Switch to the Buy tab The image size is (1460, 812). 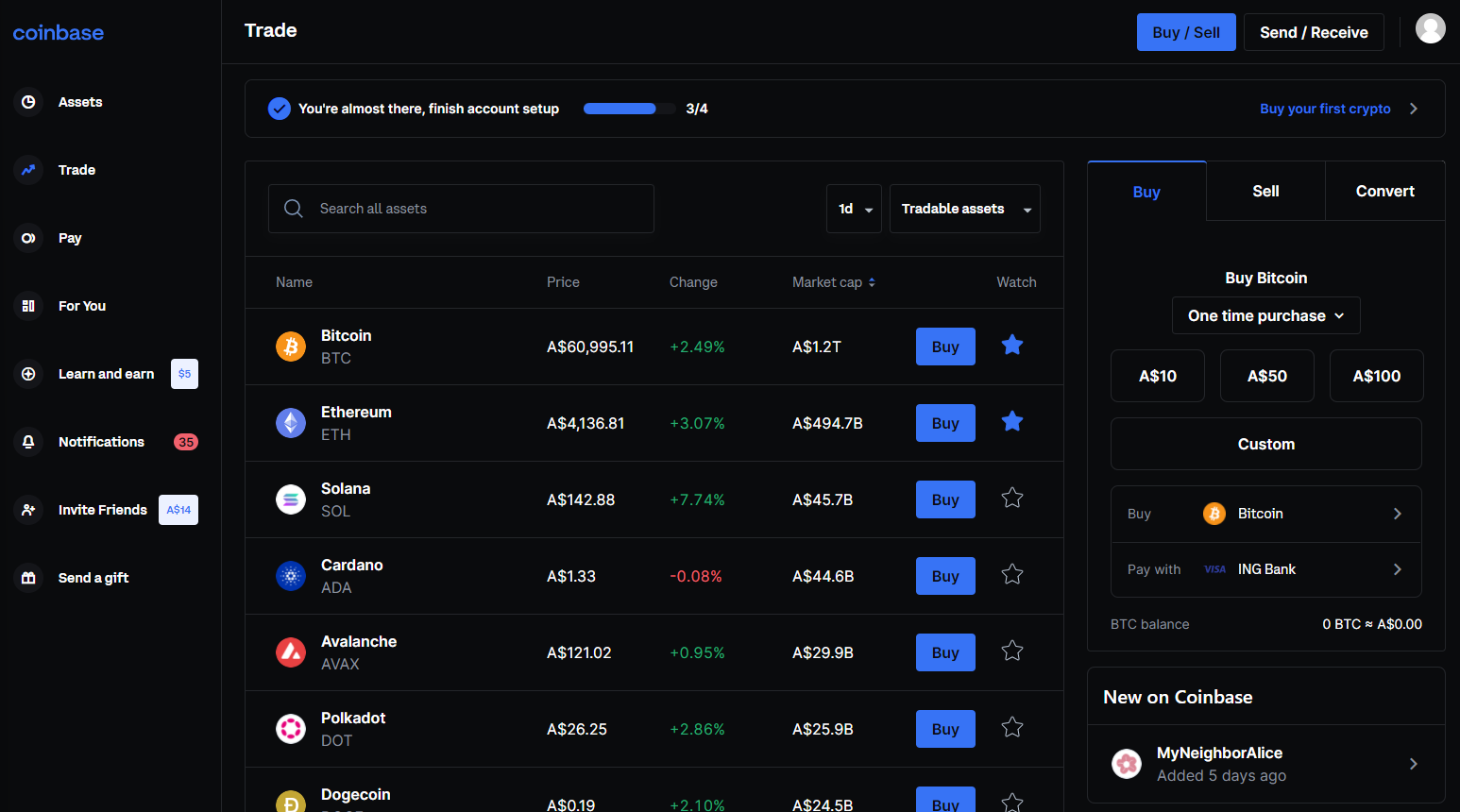1146,192
